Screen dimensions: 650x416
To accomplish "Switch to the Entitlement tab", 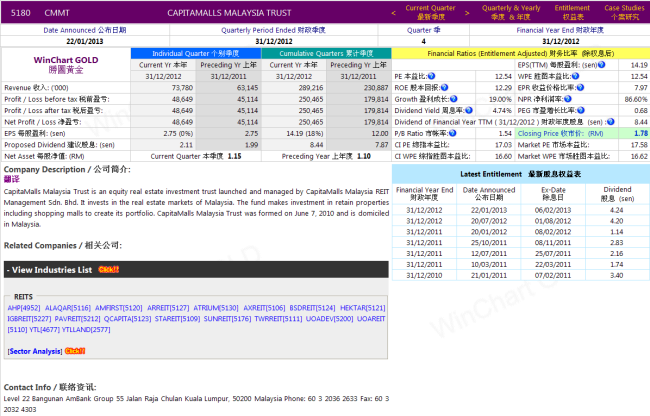I will pos(572,12).
